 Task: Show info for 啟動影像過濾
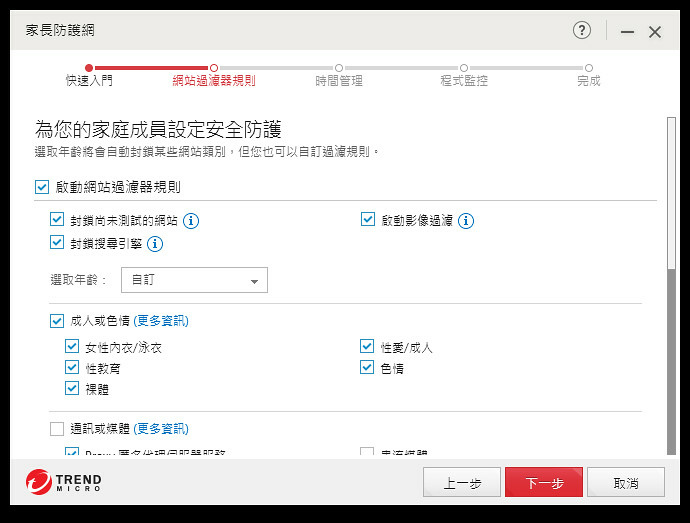[x=466, y=221]
